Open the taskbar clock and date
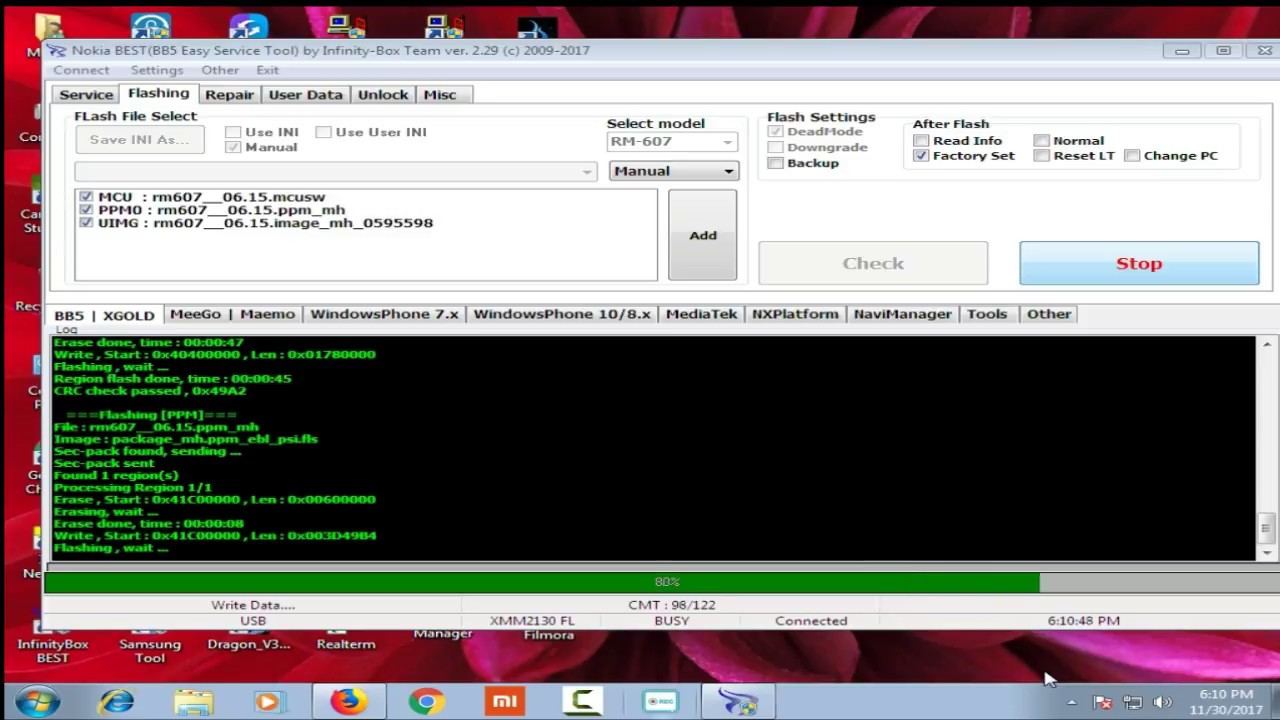 pyautogui.click(x=1226, y=702)
